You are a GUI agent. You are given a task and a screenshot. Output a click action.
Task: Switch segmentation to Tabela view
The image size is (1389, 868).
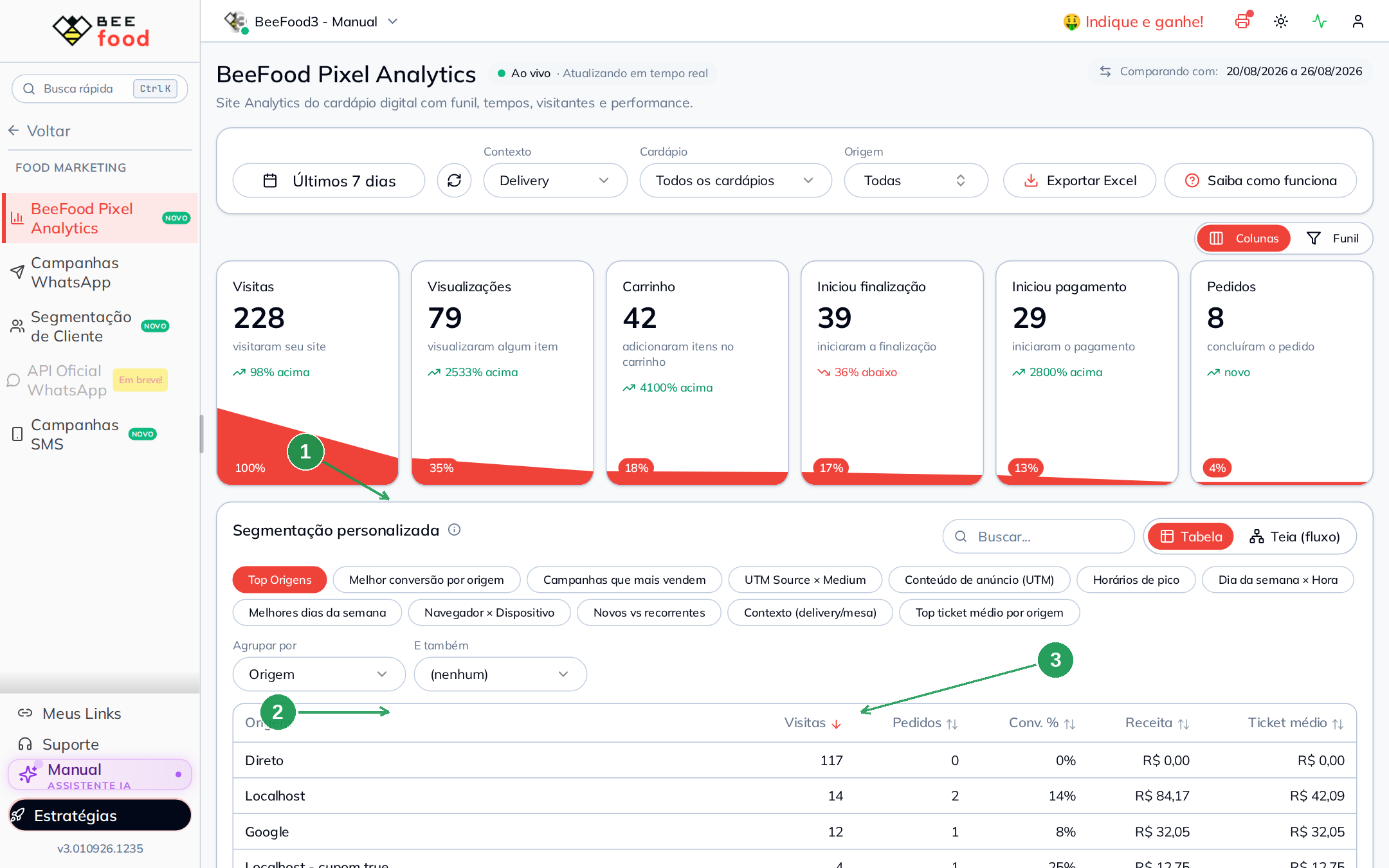click(1190, 536)
